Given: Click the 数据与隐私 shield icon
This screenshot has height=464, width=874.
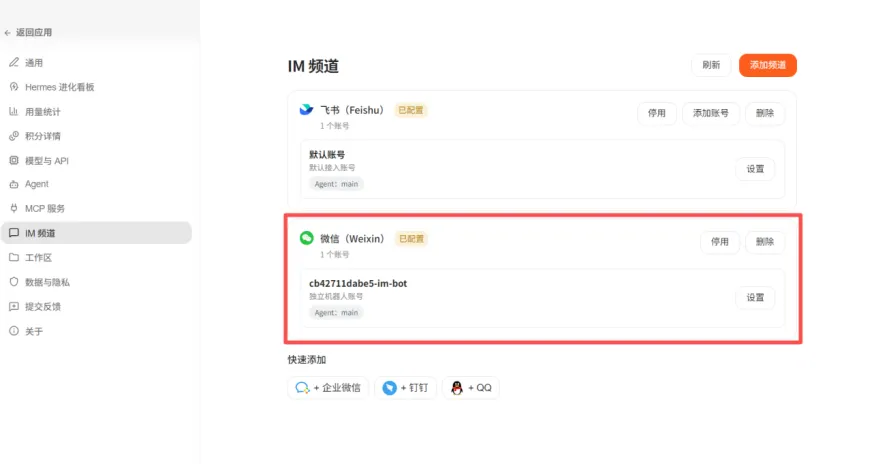Looking at the screenshot, I should [14, 282].
